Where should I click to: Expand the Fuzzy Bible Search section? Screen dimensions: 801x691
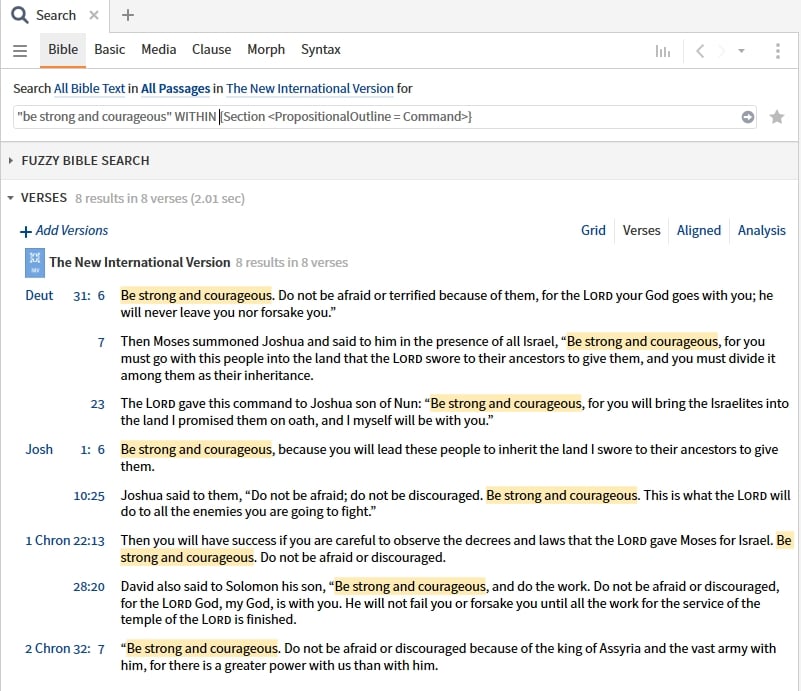tap(11, 161)
